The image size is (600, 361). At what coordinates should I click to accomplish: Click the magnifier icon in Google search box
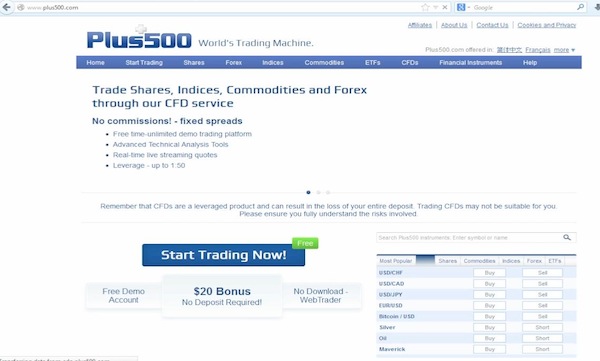click(580, 7)
